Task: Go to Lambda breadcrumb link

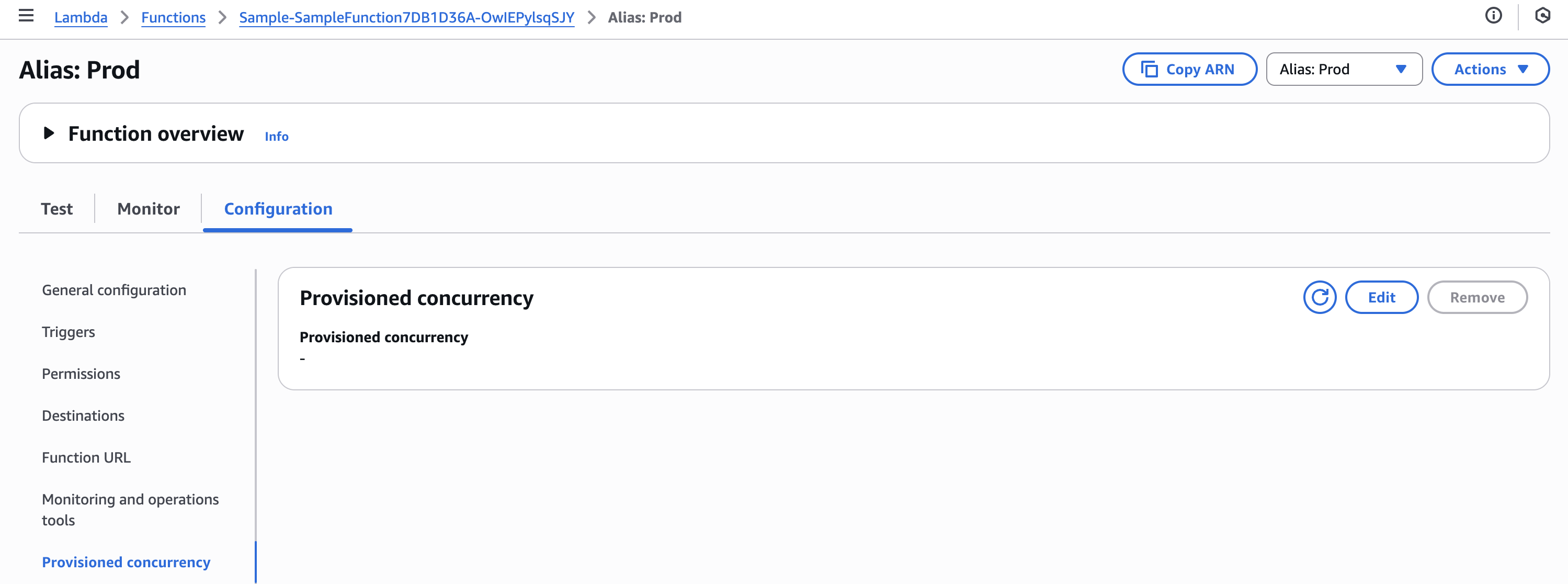Action: coord(81,18)
